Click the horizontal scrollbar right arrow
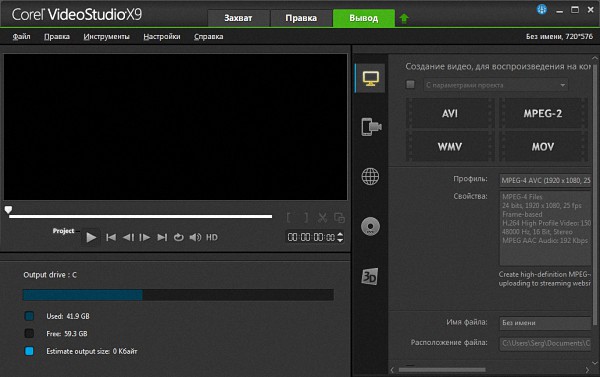 click(587, 370)
